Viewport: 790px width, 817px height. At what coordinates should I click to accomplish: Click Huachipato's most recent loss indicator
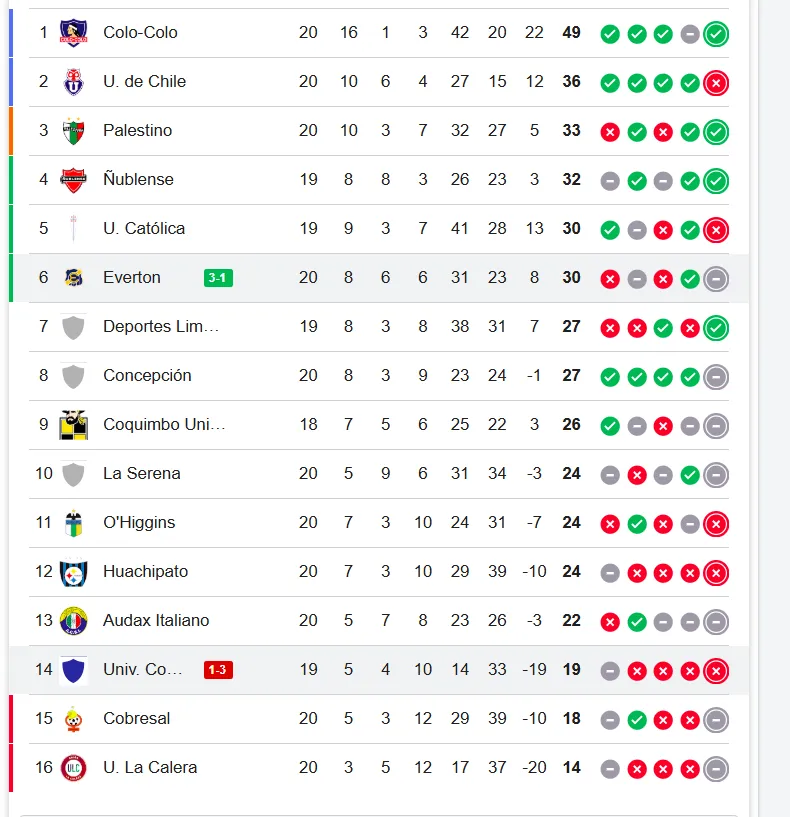(x=716, y=573)
